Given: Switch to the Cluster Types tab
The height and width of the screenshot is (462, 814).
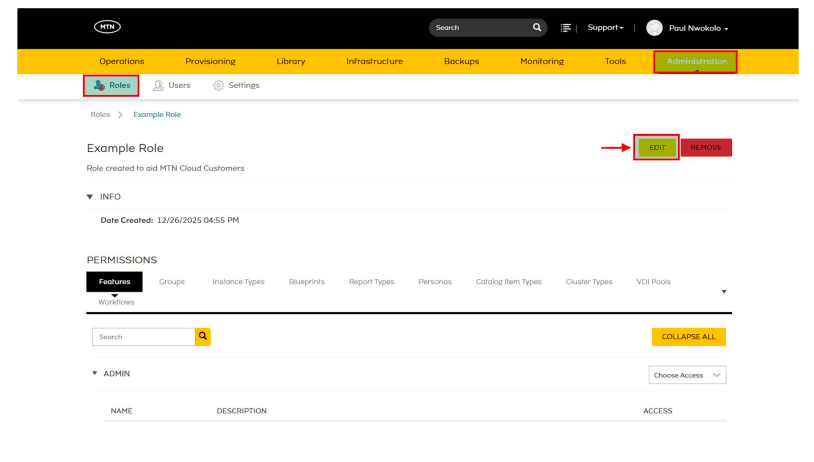Looking at the screenshot, I should tap(589, 281).
